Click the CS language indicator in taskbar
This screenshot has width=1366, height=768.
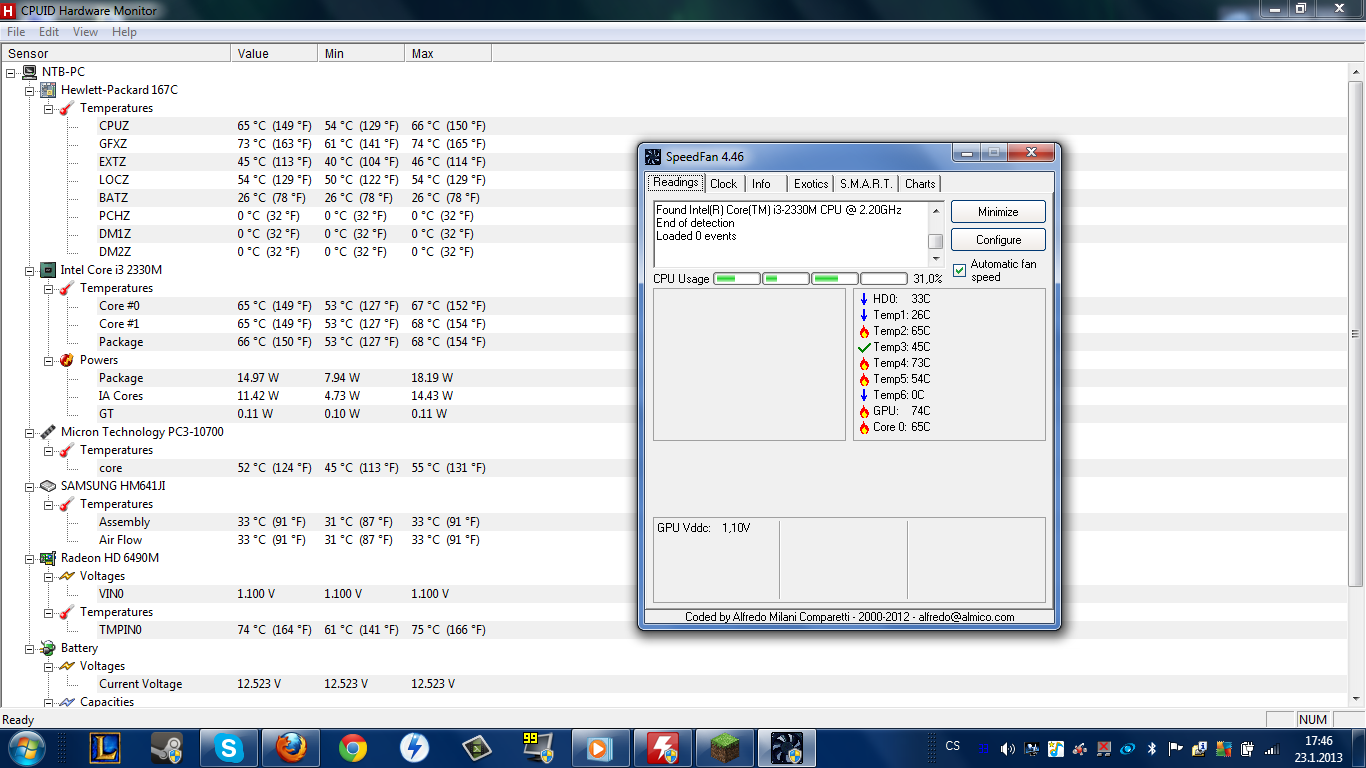click(953, 746)
